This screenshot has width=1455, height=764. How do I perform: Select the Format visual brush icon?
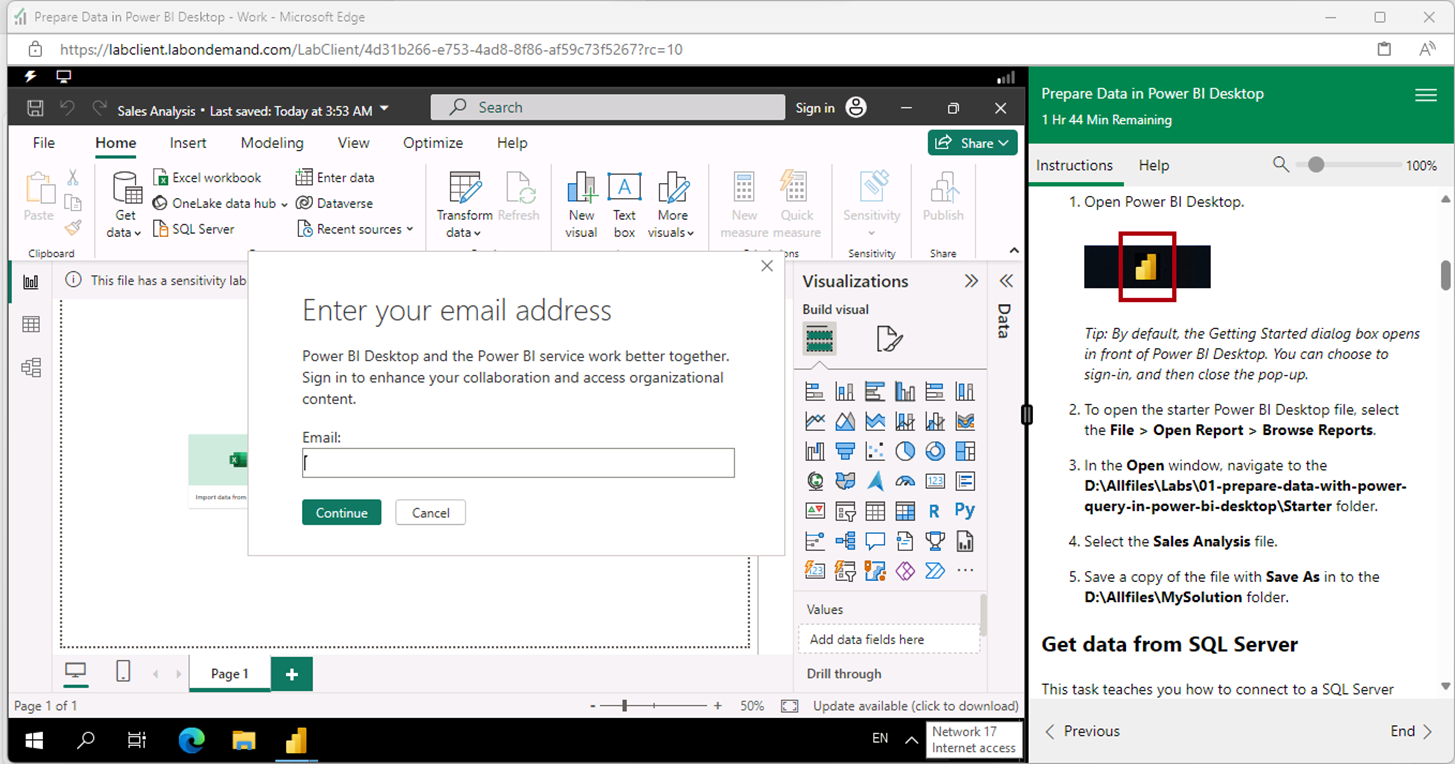[888, 340]
